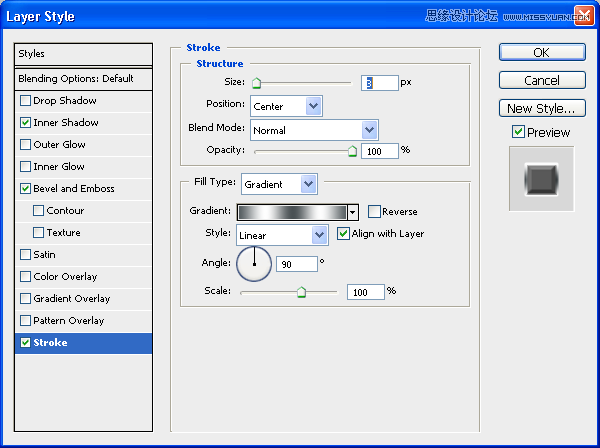
Task: Close the Layer Style dialog
Action: pos(584,16)
